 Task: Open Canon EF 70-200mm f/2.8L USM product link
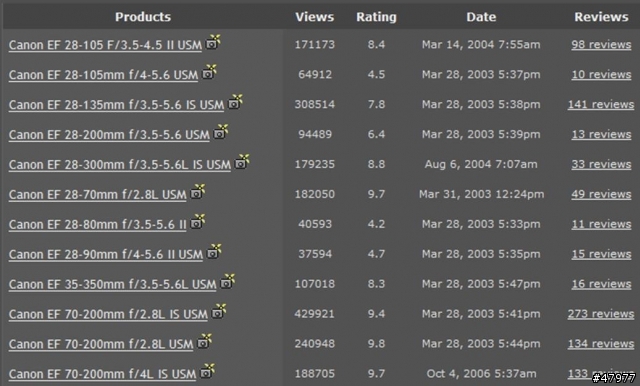coord(101,344)
